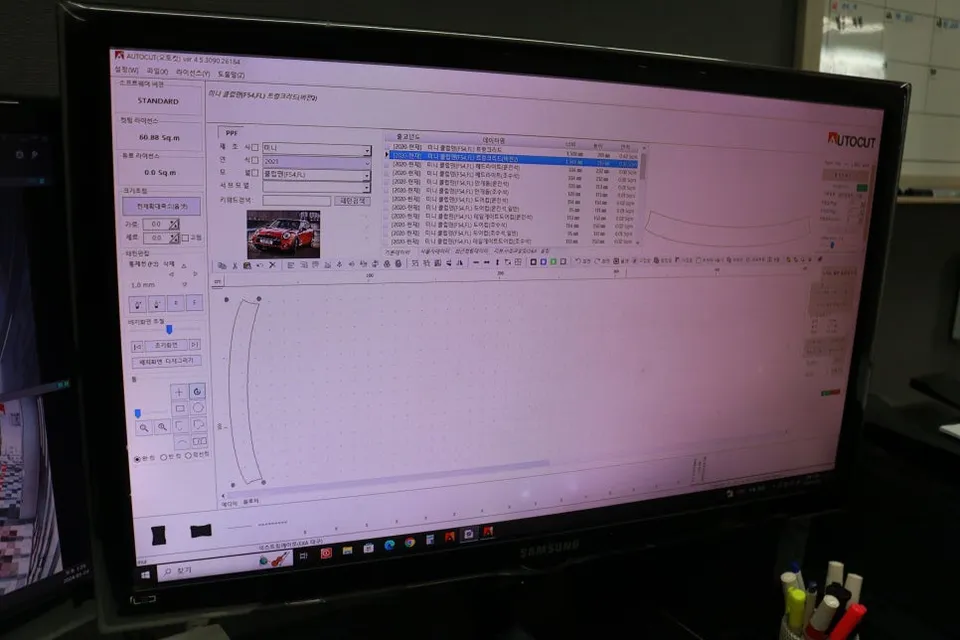Click the magnifier zoom-out icon
The width and height of the screenshot is (960, 640).
(x=143, y=428)
